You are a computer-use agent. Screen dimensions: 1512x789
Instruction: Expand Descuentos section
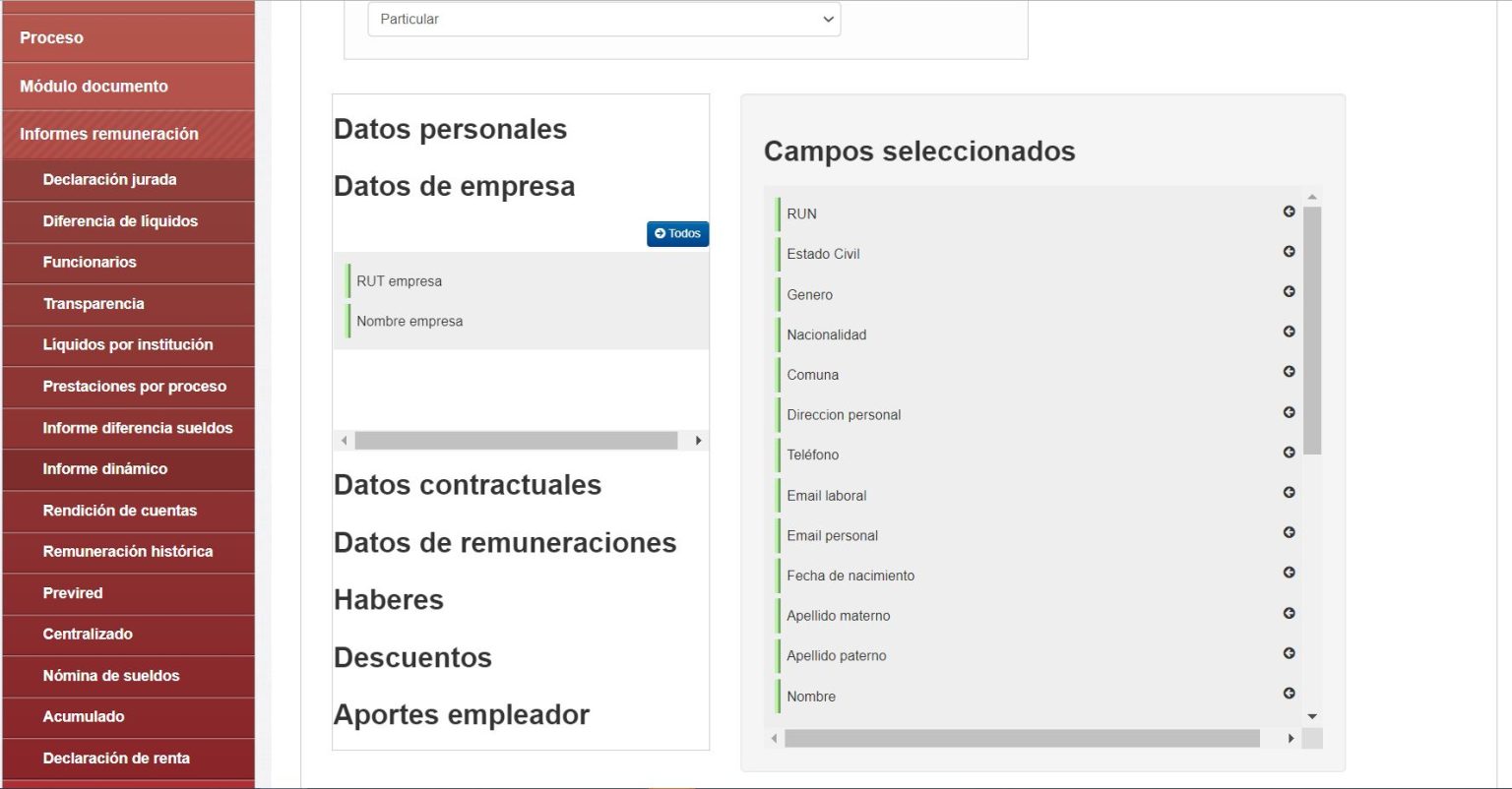[x=412, y=657]
